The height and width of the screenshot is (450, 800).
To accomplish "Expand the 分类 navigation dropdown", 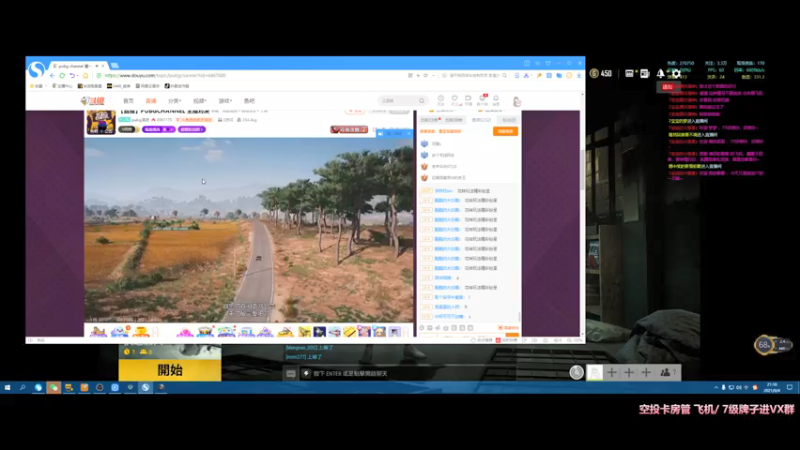I will click(174, 101).
